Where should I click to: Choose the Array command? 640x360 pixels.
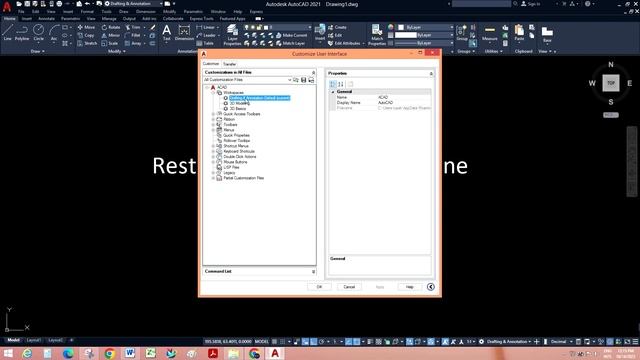pos(133,43)
